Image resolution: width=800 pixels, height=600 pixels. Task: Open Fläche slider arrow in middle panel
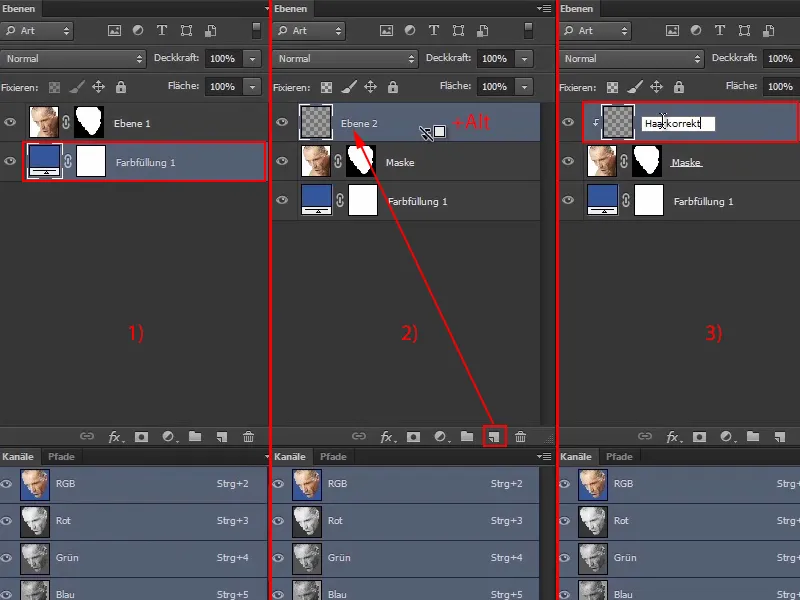coord(524,87)
